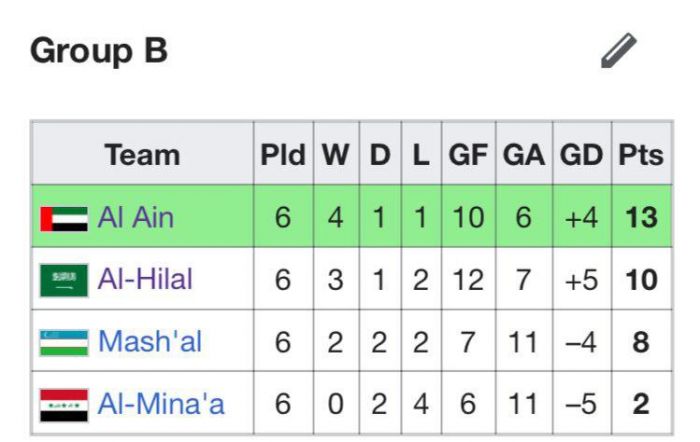
Task: Click the UAE flag next to Al Ain
Action: point(64,218)
